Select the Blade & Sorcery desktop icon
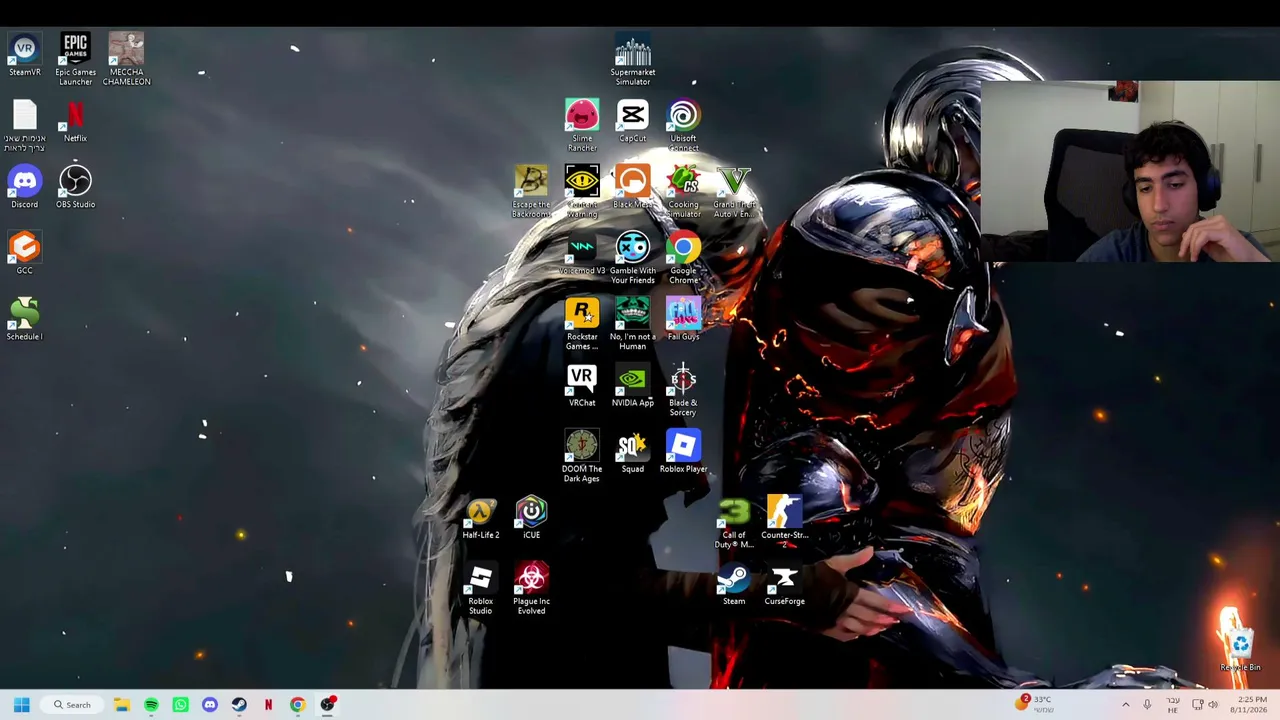The image size is (1280, 720). click(x=684, y=390)
